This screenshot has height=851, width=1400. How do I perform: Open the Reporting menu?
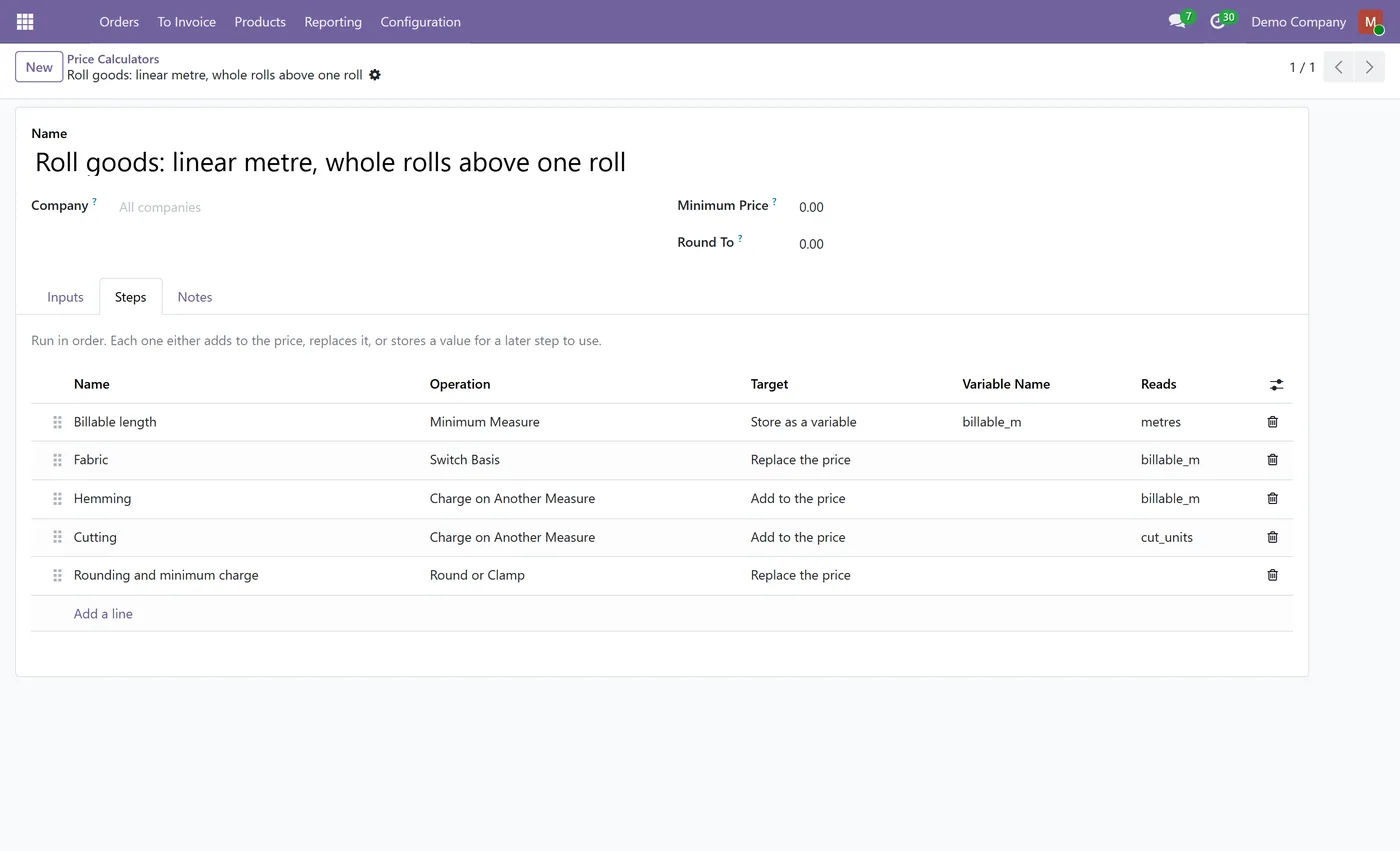click(x=333, y=21)
